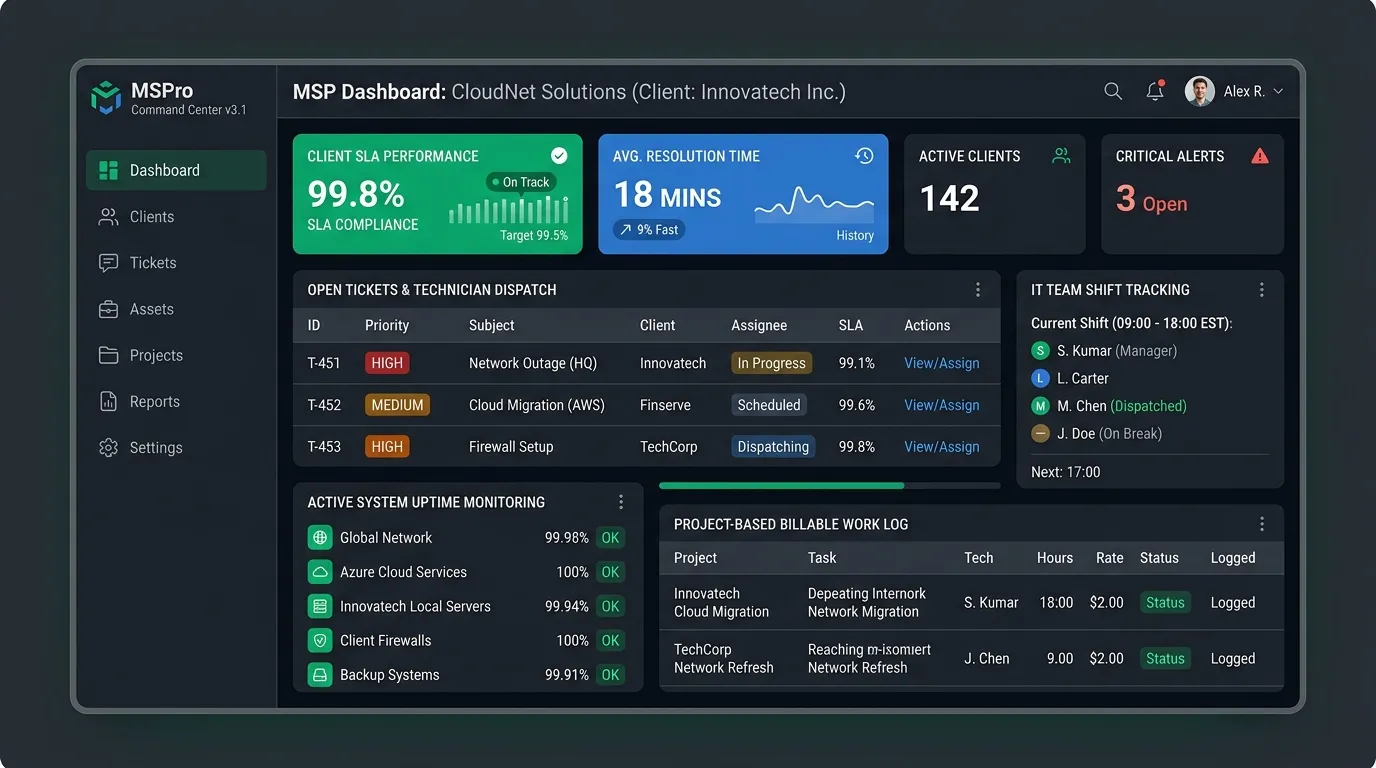Expand the Alex R. account dropdown chevron
1376x768 pixels.
(x=1278, y=91)
